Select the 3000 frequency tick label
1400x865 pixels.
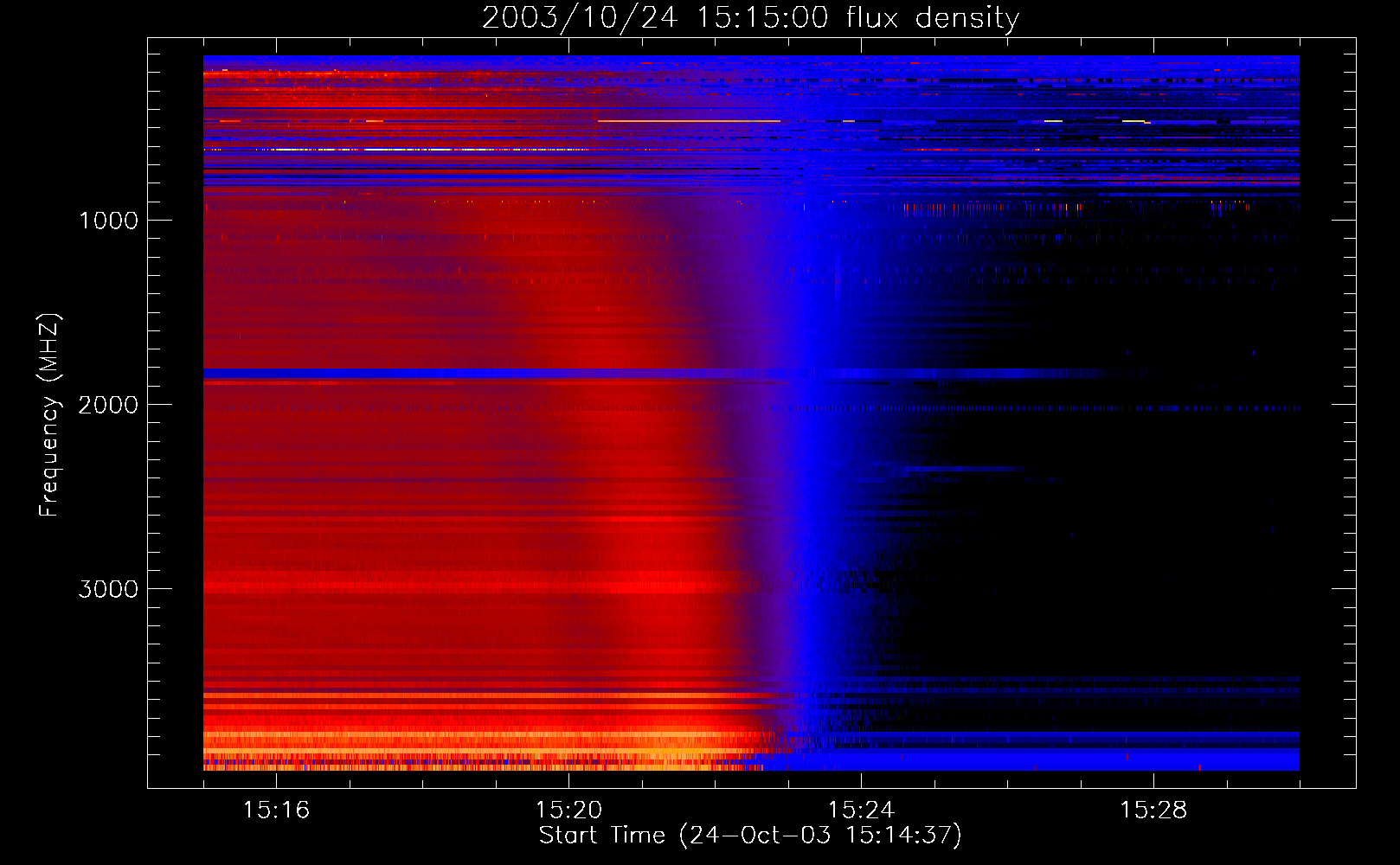108,589
